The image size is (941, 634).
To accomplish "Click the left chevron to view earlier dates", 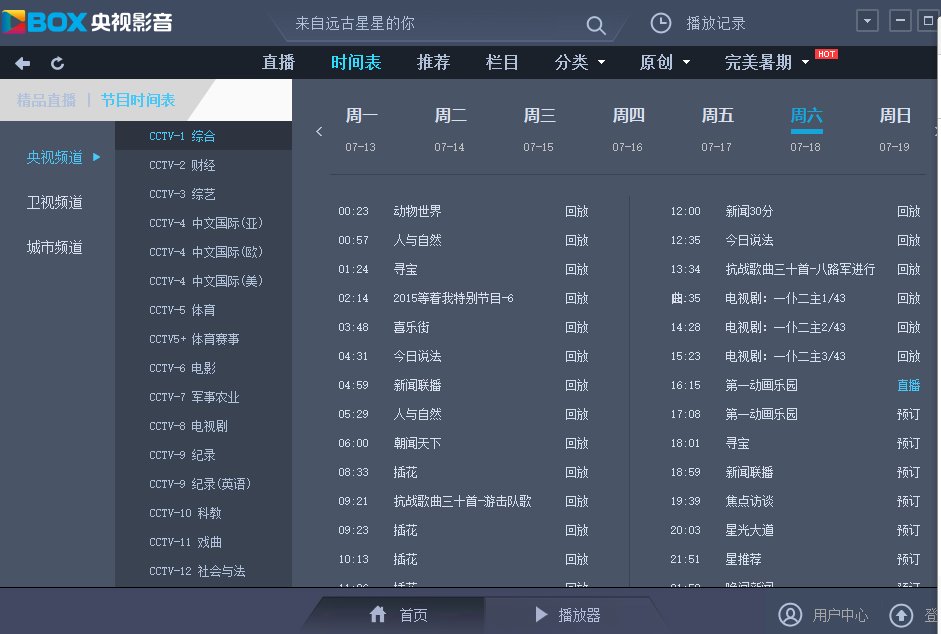I will coord(319,130).
